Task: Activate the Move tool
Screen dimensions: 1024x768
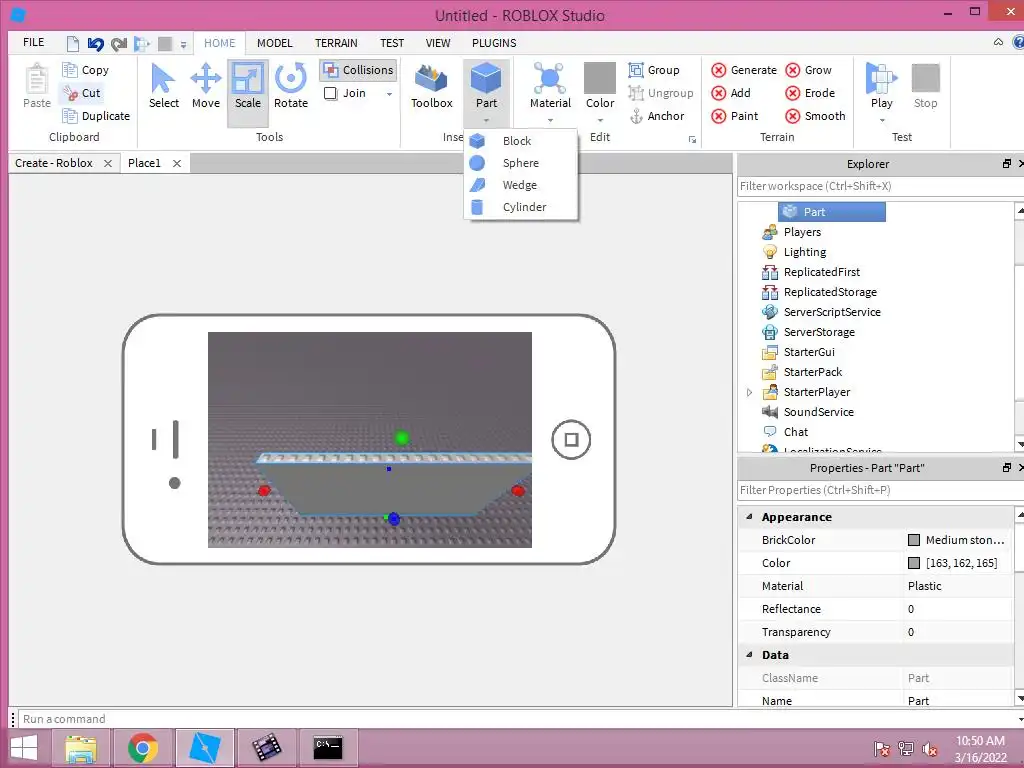Action: click(x=206, y=87)
